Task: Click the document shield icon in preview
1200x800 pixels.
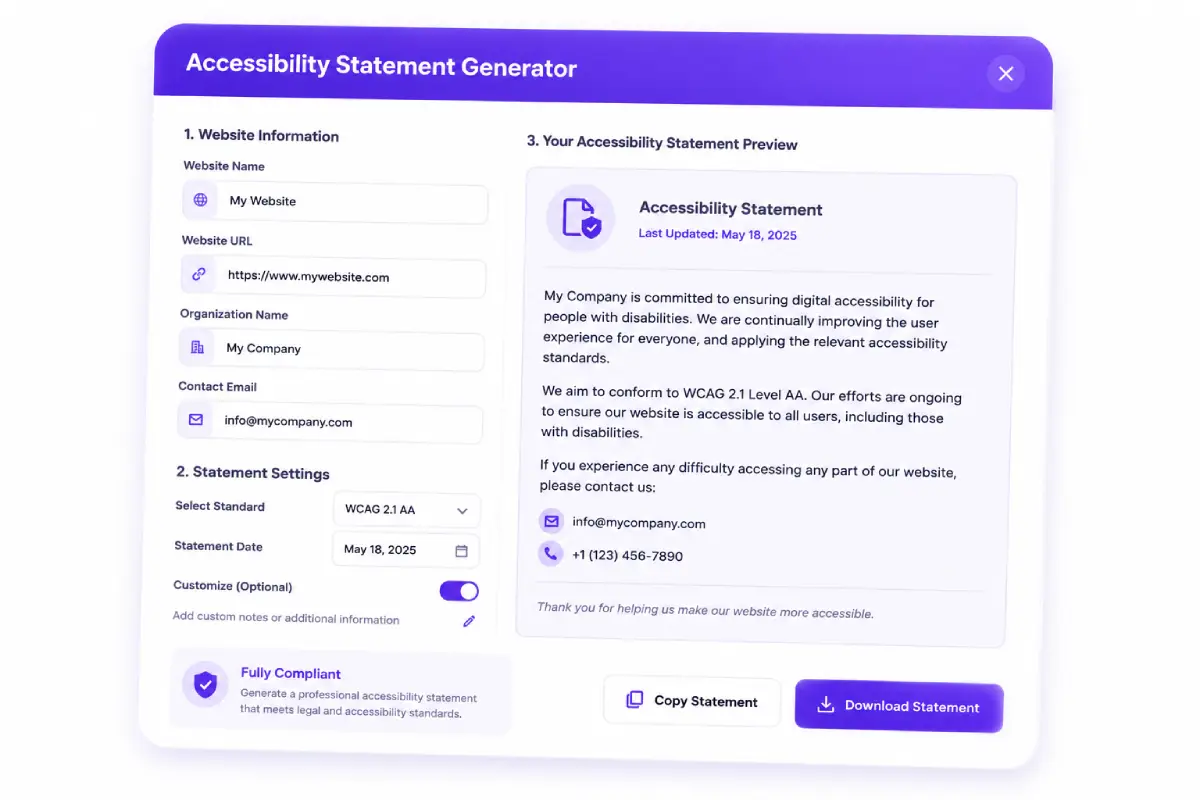Action: click(581, 218)
